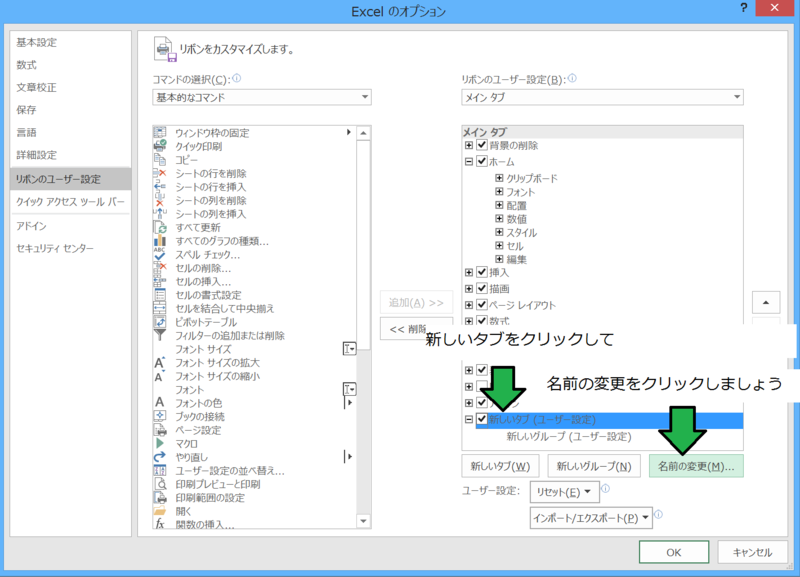Select the Delete Sheet Rows (シートの行を削除) icon
The width and height of the screenshot is (800, 577).
tap(160, 173)
